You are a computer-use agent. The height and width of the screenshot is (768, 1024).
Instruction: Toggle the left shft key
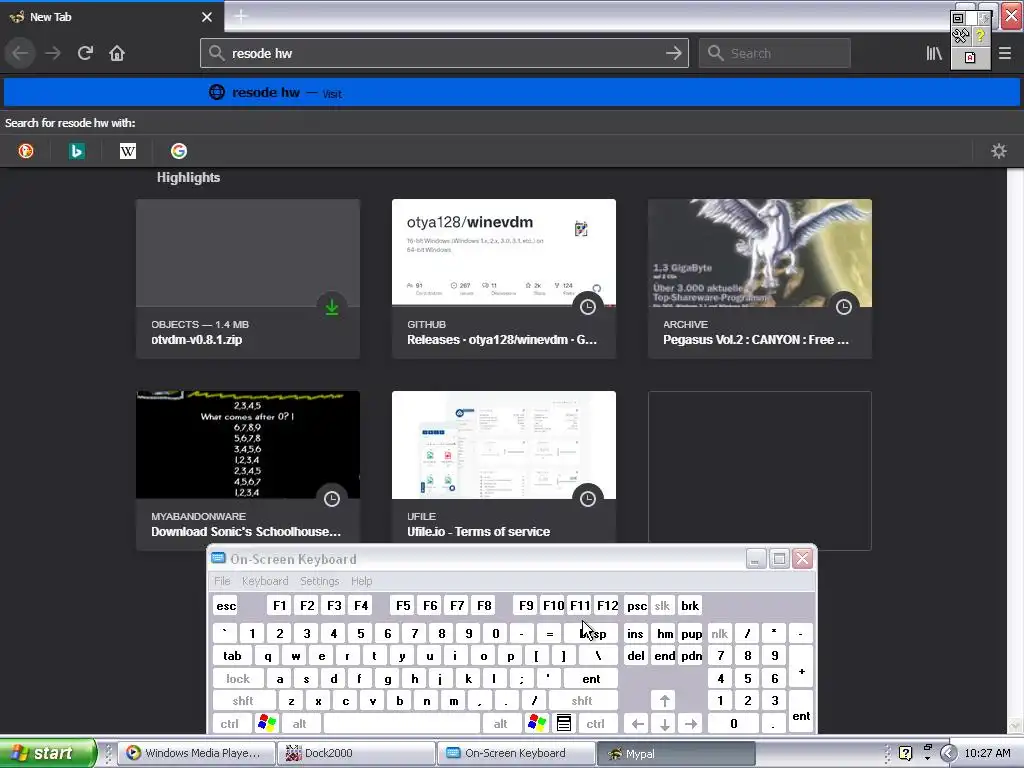point(243,701)
